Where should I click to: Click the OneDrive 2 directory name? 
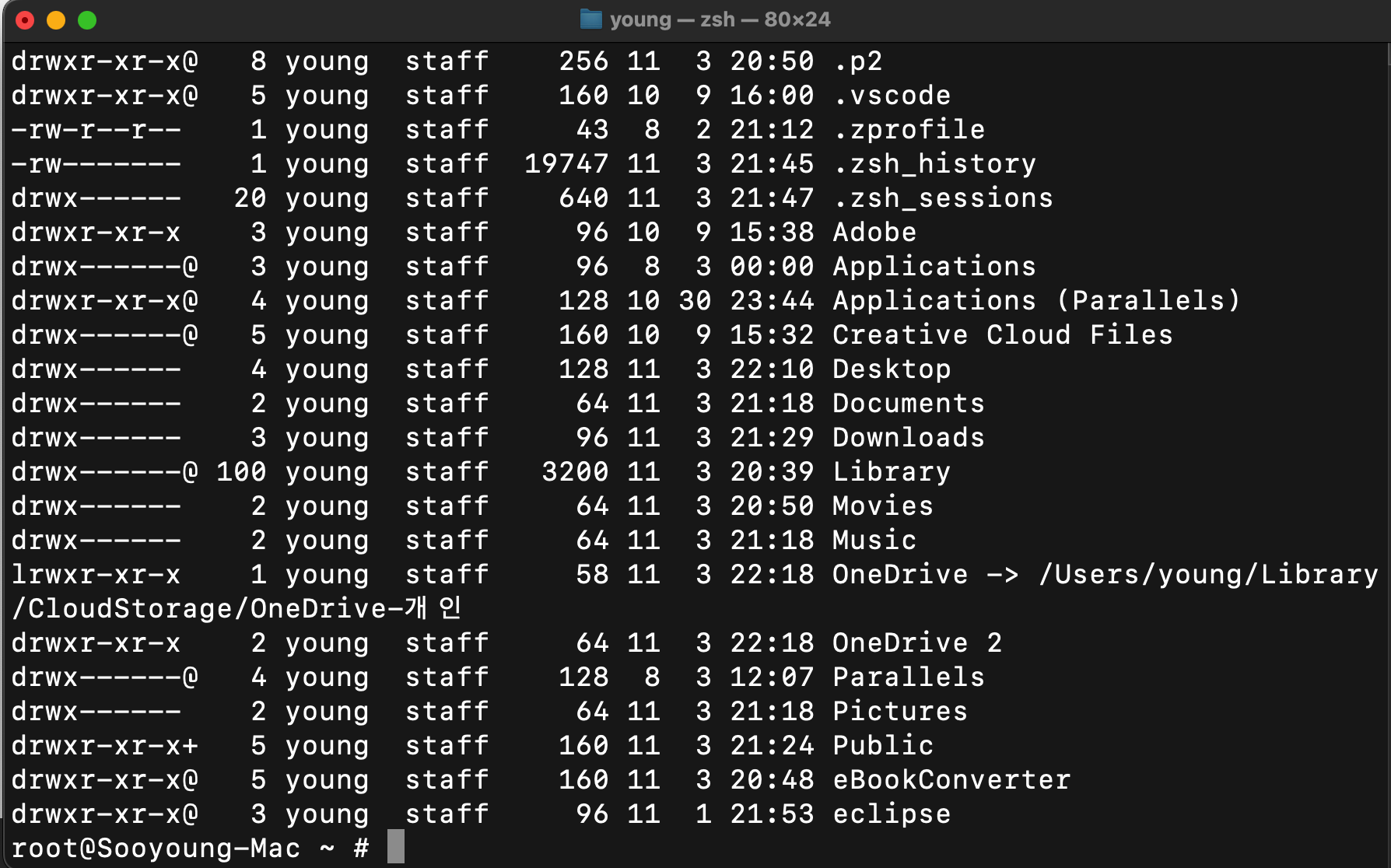(x=917, y=643)
